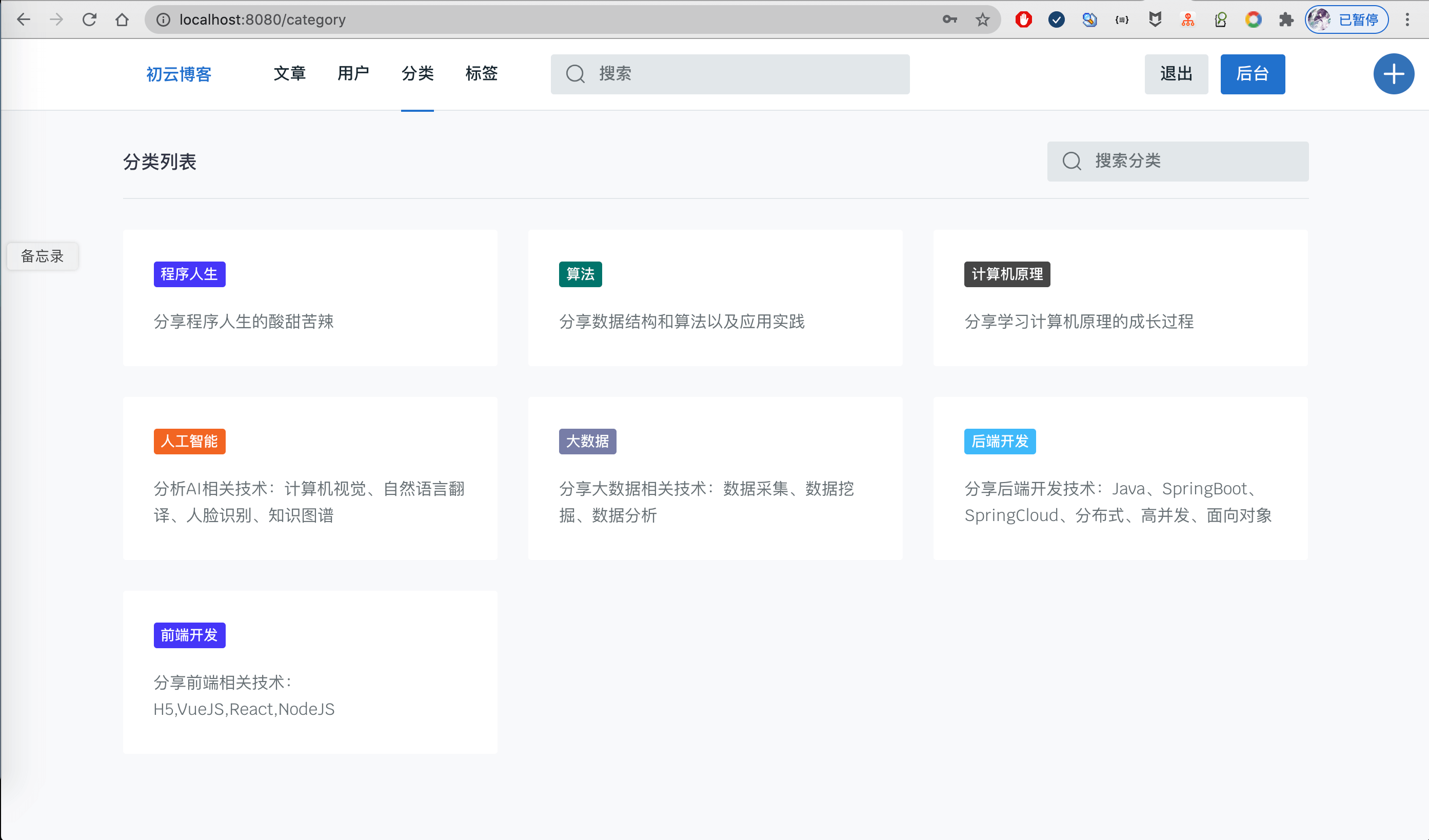1429x840 pixels.
Task: Click the bookmark star icon
Action: (x=982, y=20)
